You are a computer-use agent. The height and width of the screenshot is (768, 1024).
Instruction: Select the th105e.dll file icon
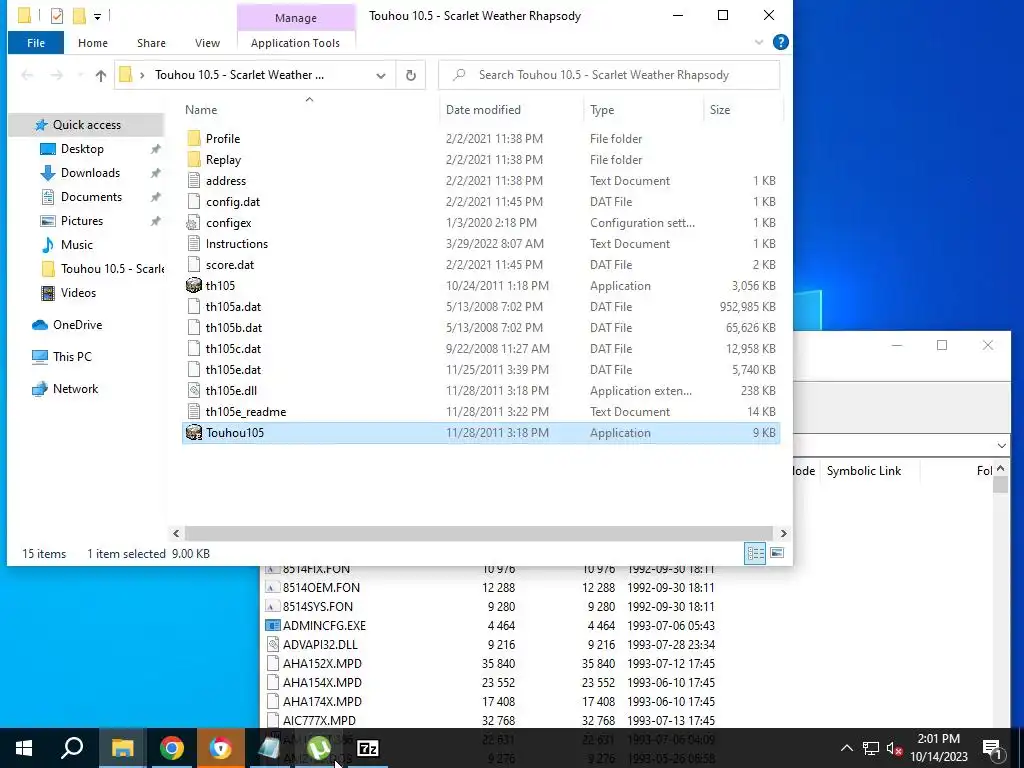coord(193,391)
